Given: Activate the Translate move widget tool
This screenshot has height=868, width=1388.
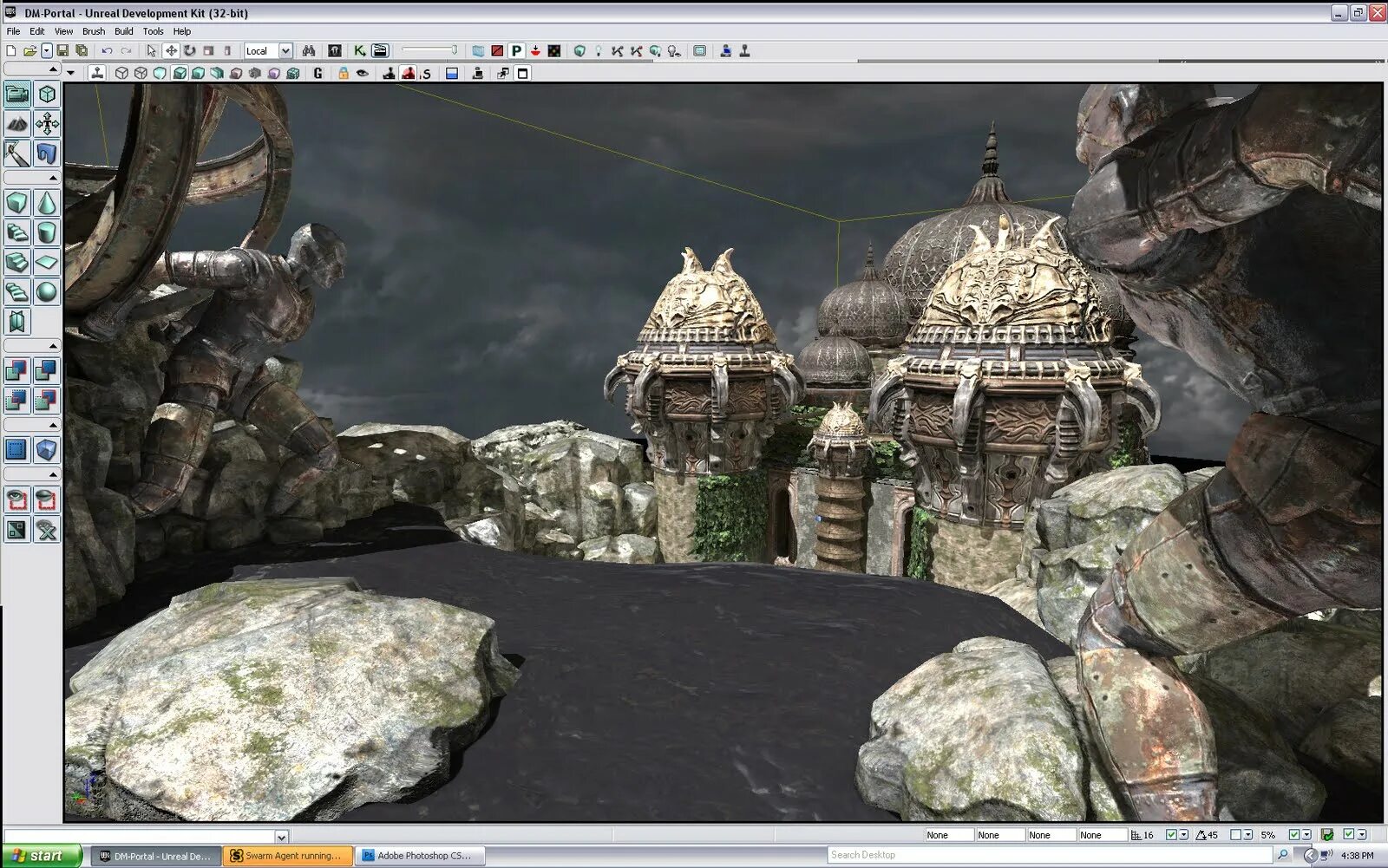Looking at the screenshot, I should (170, 51).
